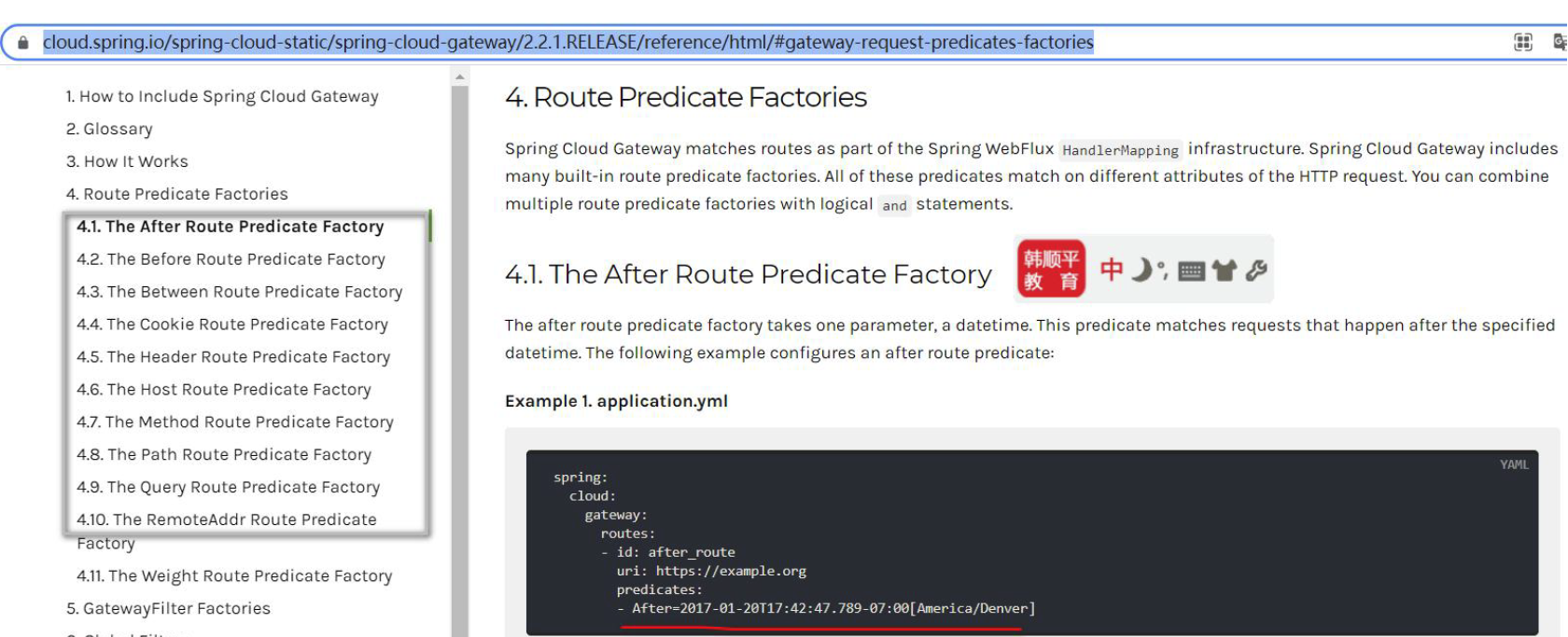Viewport: 1568px width, 637px height.
Task: Click the "- id: after_route" code line
Action: pyautogui.click(x=668, y=552)
